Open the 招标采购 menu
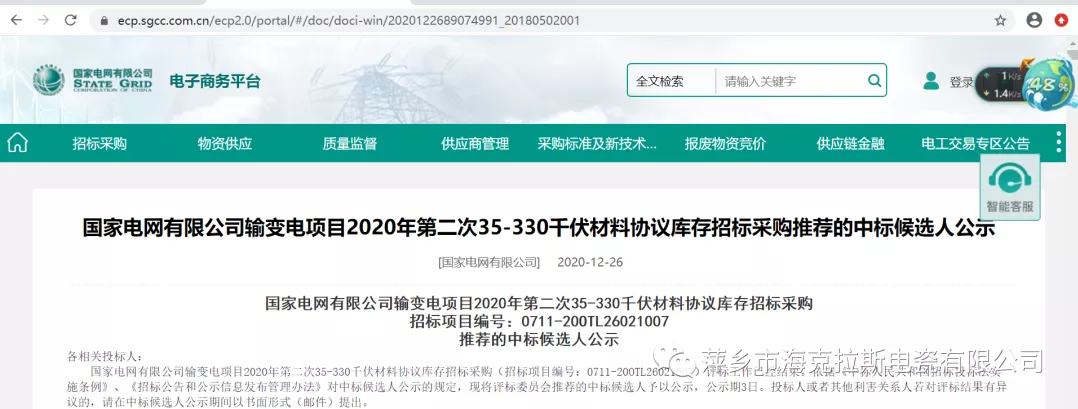1078x409 pixels. (99, 144)
